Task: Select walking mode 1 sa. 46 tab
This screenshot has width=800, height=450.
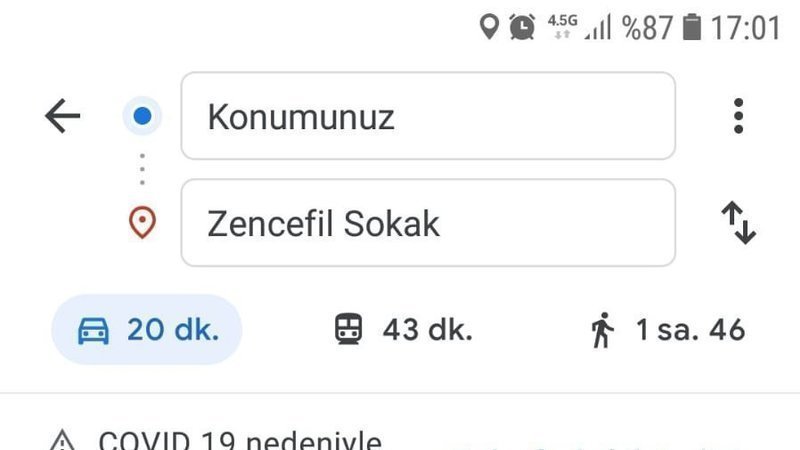Action: 668,330
